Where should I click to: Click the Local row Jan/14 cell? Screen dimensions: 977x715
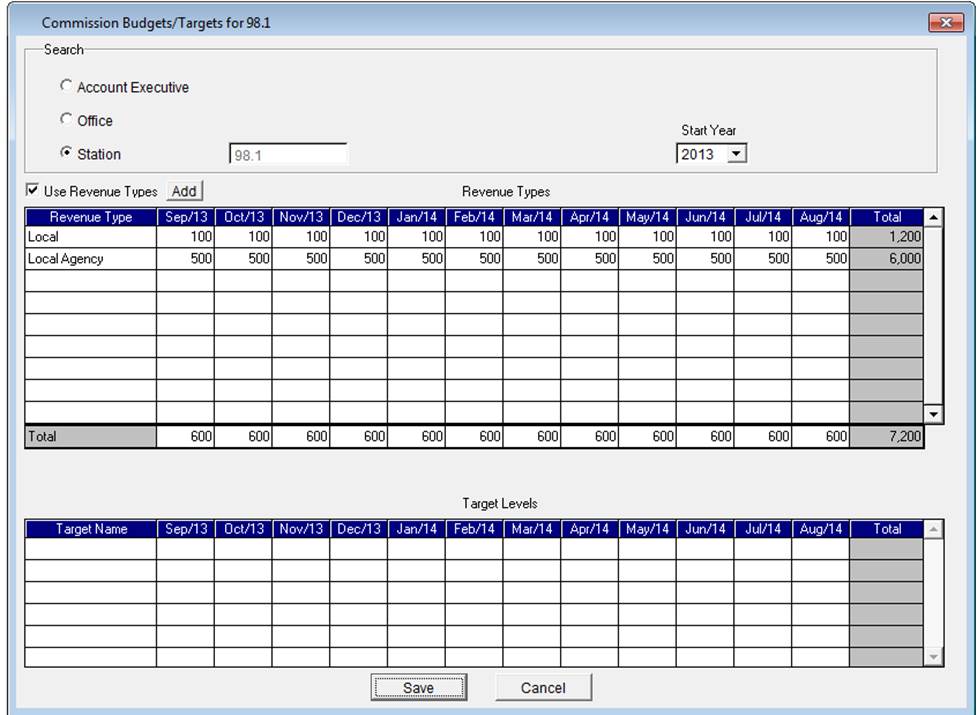[x=416, y=238]
